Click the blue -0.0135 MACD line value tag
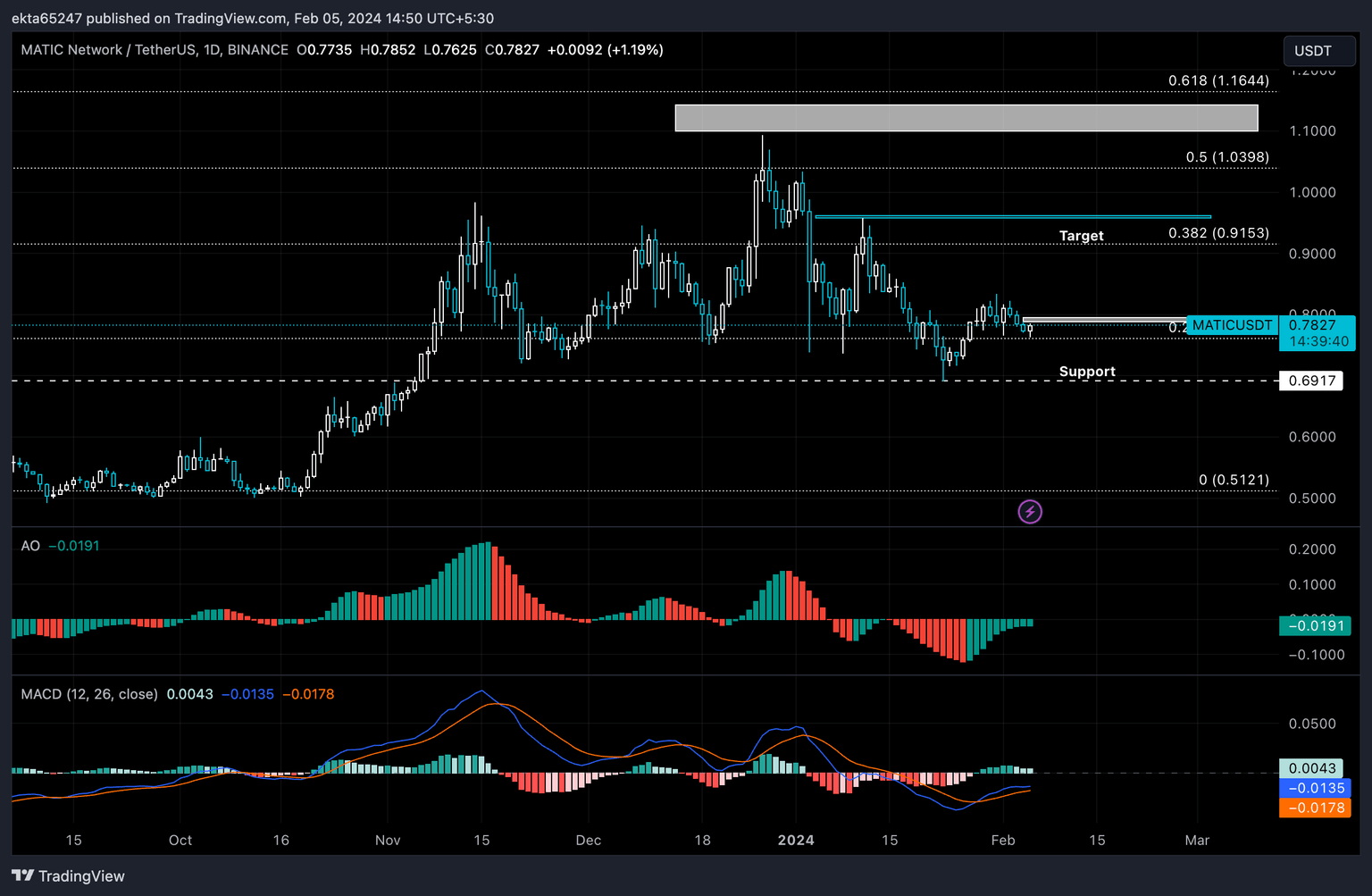 [x=1314, y=788]
